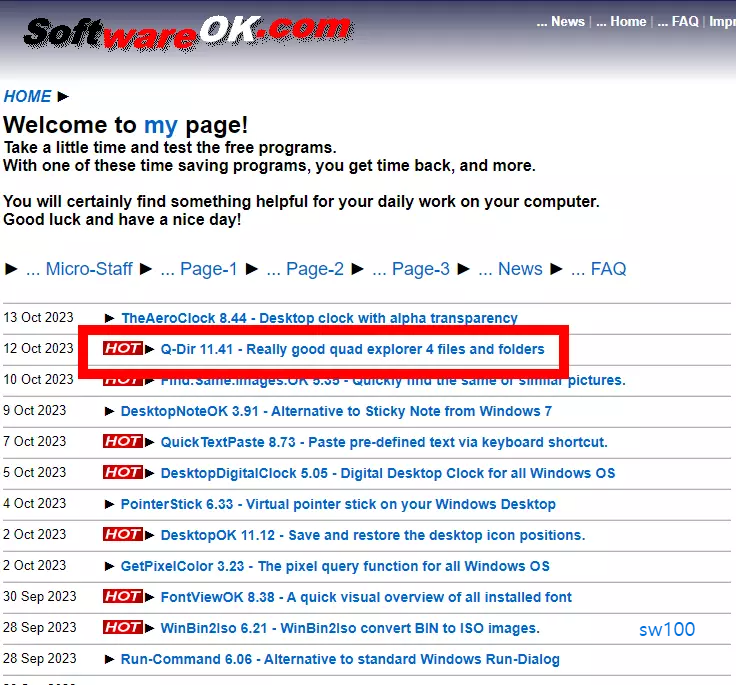
Task: Go to the Page-2 navigation link
Action: click(x=314, y=269)
